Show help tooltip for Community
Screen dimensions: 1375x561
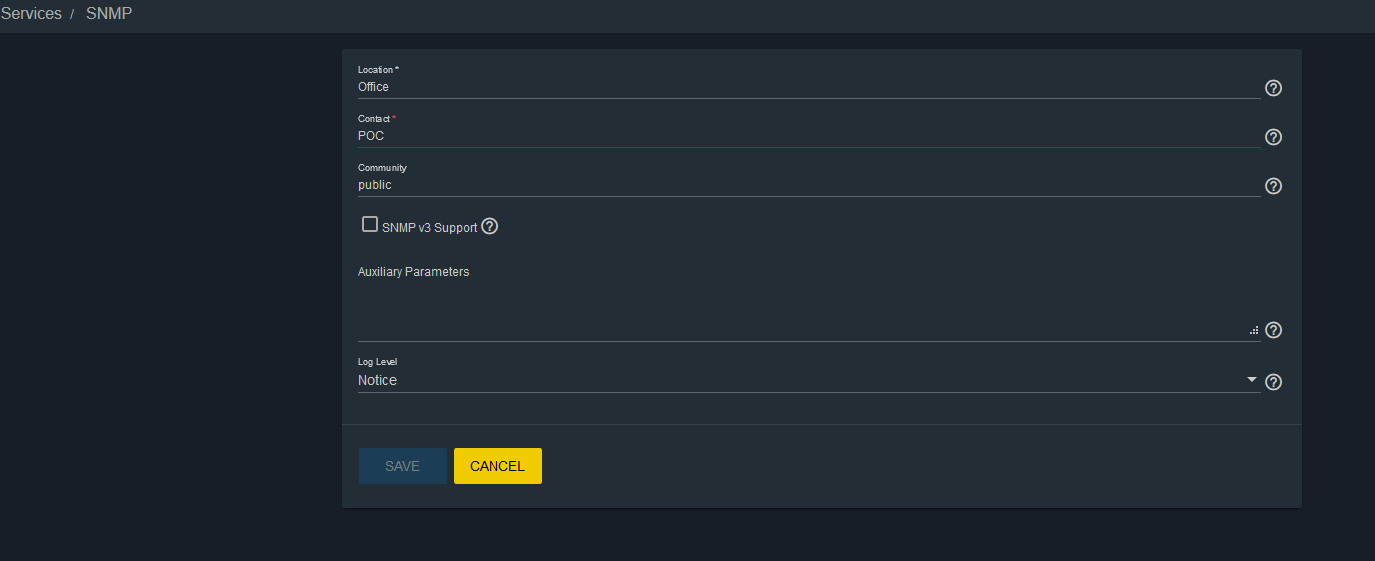click(x=1273, y=186)
